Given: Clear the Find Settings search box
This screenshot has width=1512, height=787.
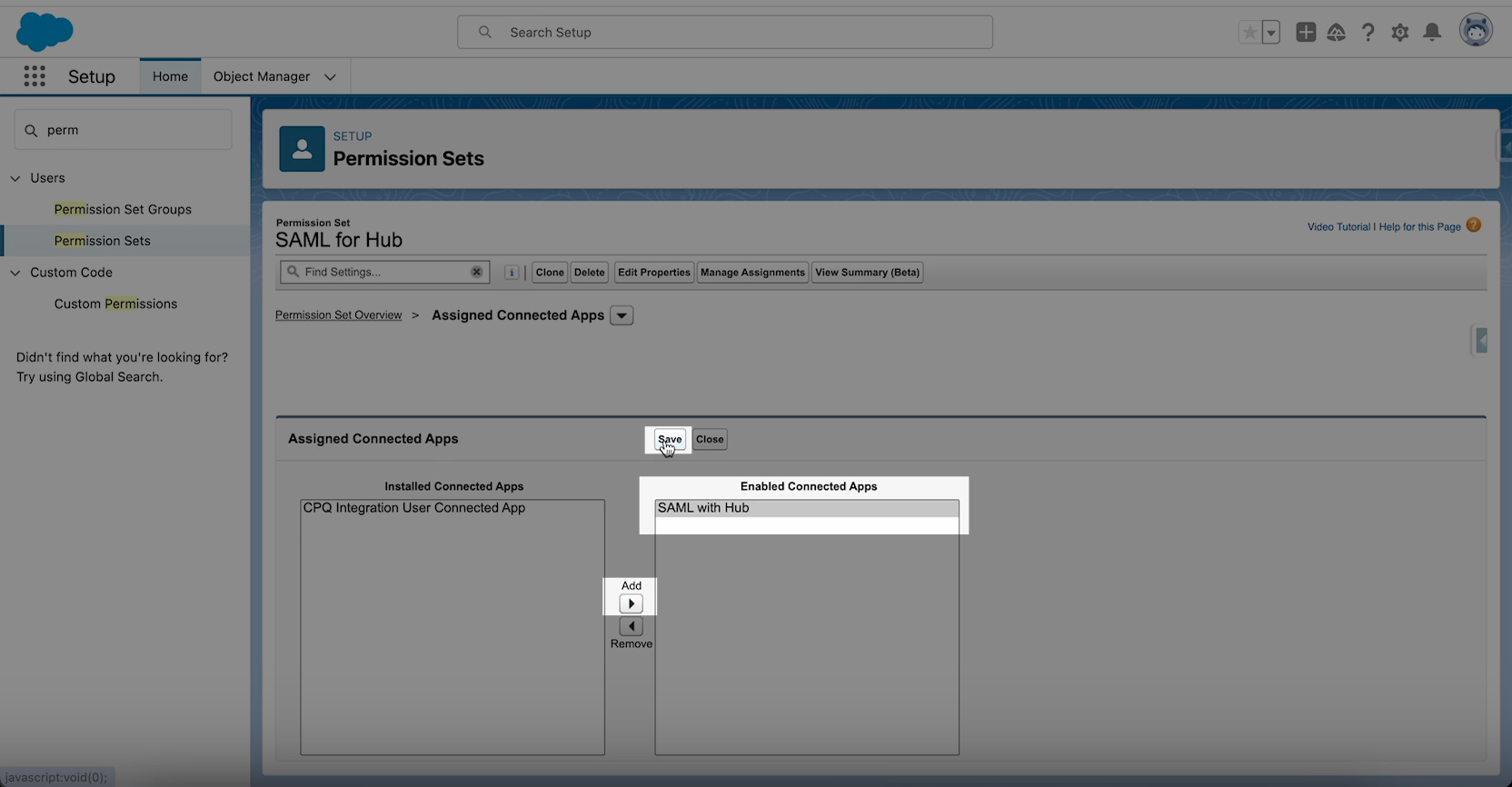Looking at the screenshot, I should click(476, 272).
